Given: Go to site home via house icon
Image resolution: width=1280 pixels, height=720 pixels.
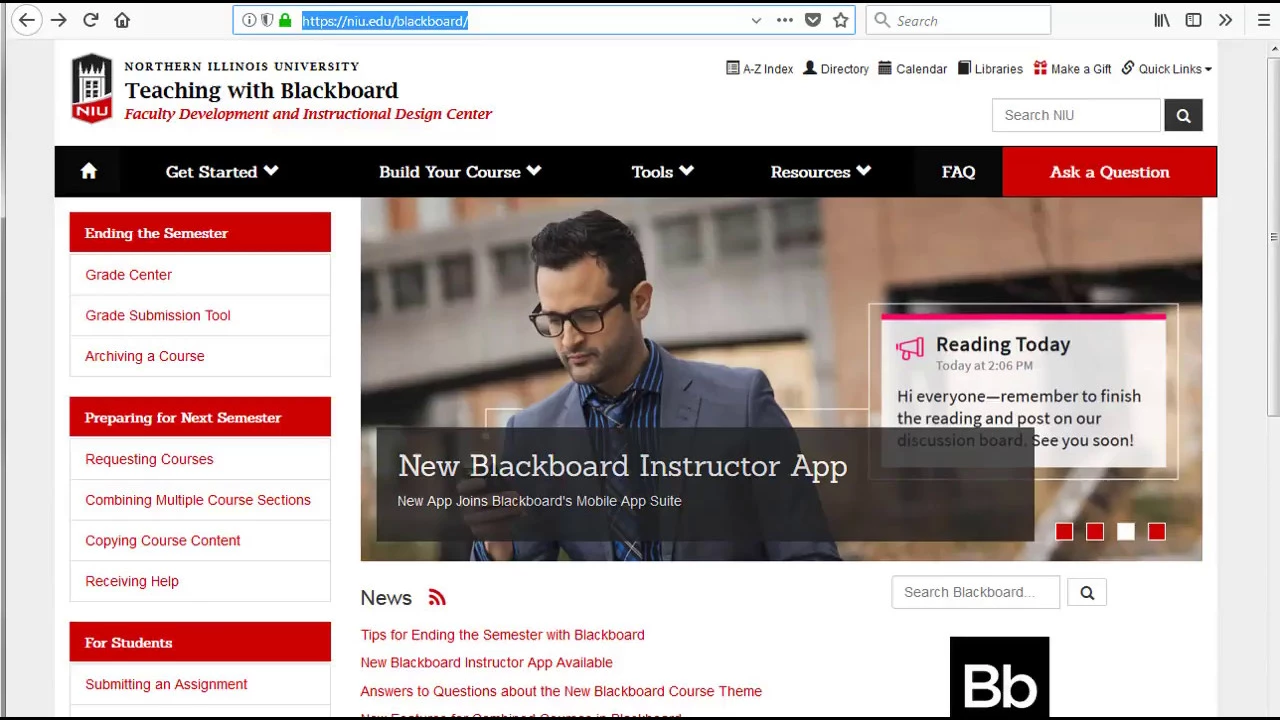Looking at the screenshot, I should coord(88,171).
